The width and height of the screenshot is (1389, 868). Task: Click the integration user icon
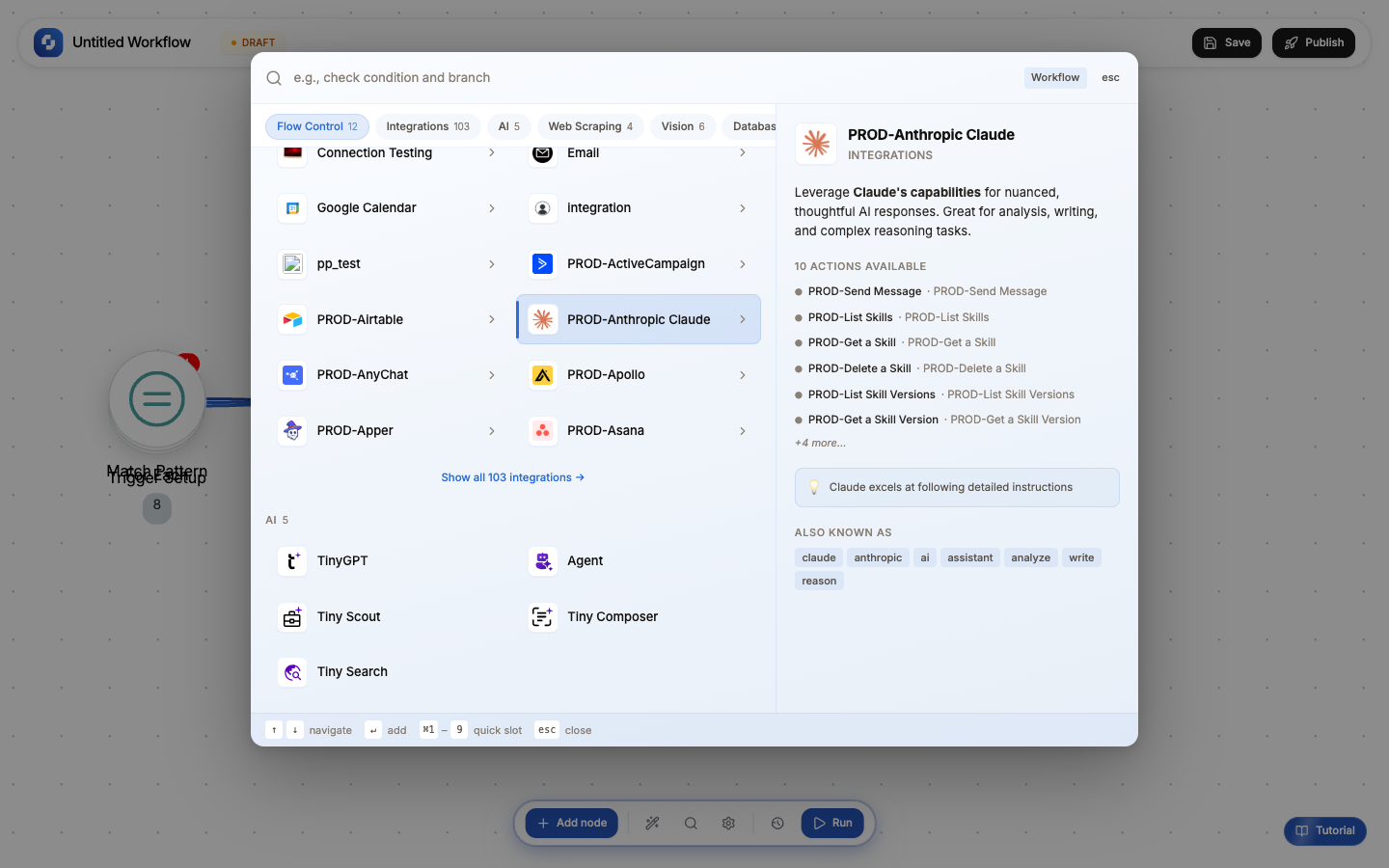click(x=543, y=208)
